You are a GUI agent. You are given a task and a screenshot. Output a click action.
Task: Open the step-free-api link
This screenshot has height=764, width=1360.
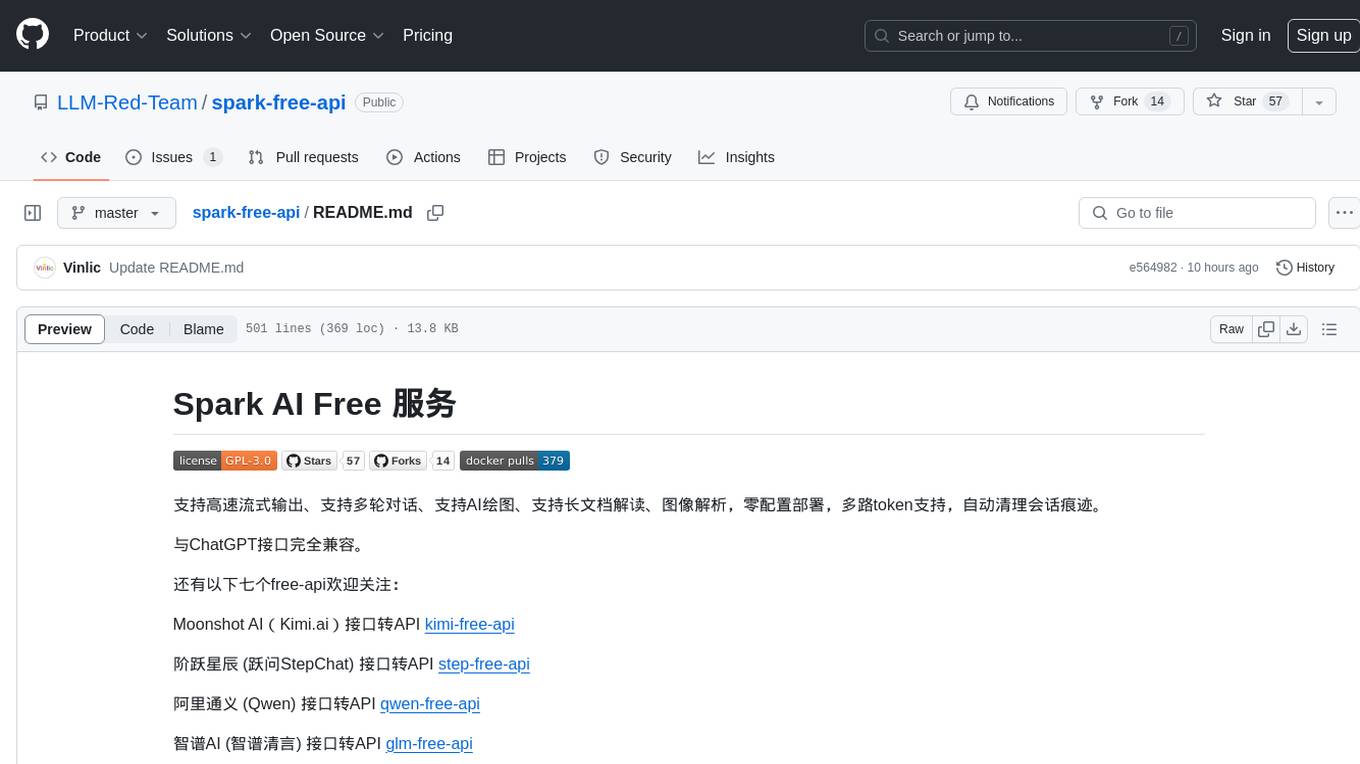(x=484, y=664)
